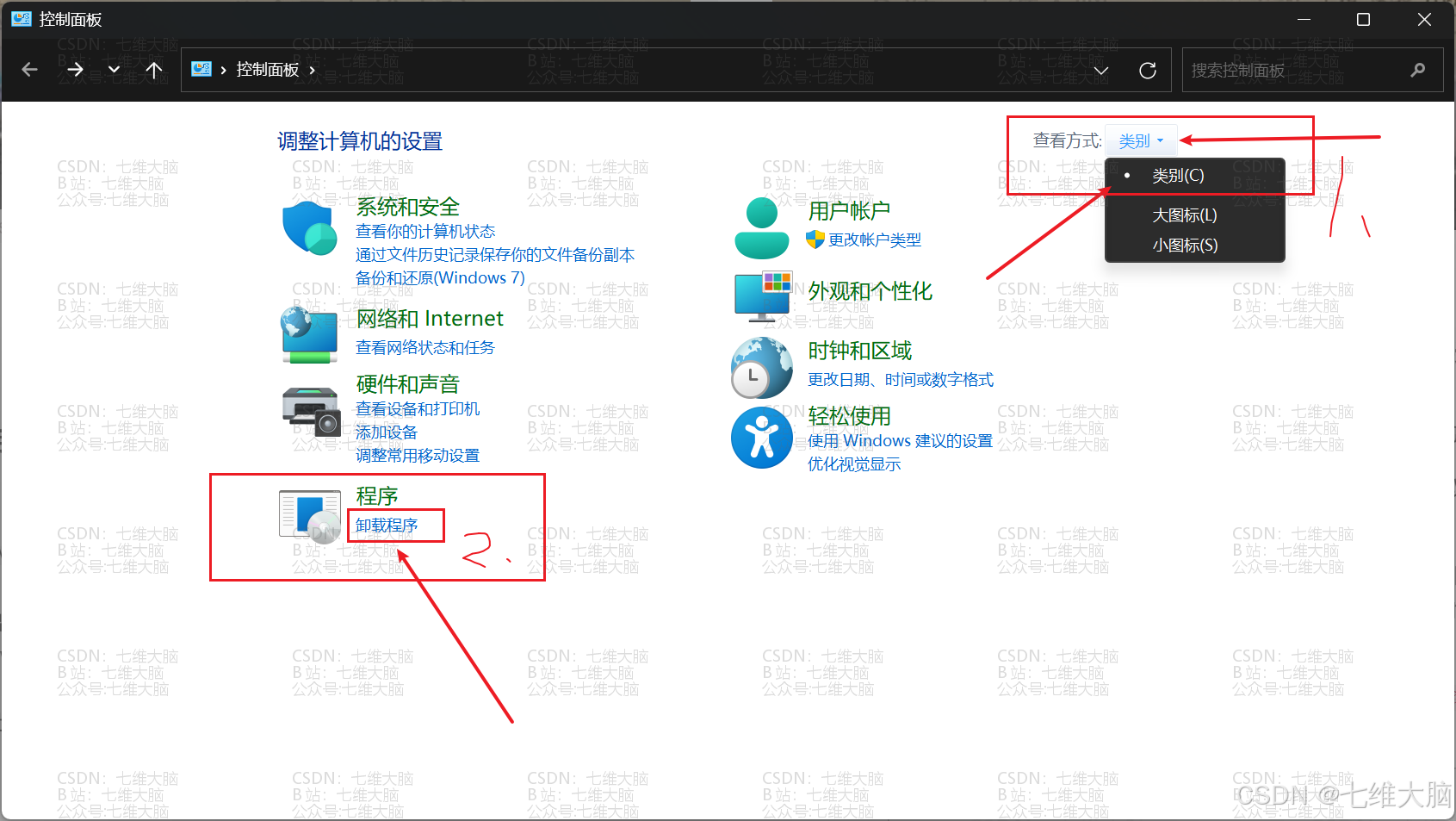Maximize the Control Panel window
The image size is (1456, 821).
1363,19
